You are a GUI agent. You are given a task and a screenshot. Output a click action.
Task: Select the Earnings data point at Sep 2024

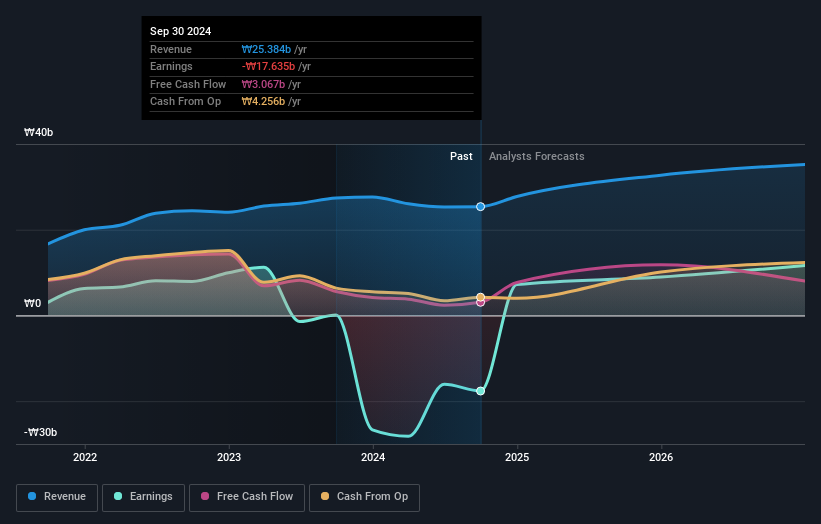pyautogui.click(x=480, y=391)
